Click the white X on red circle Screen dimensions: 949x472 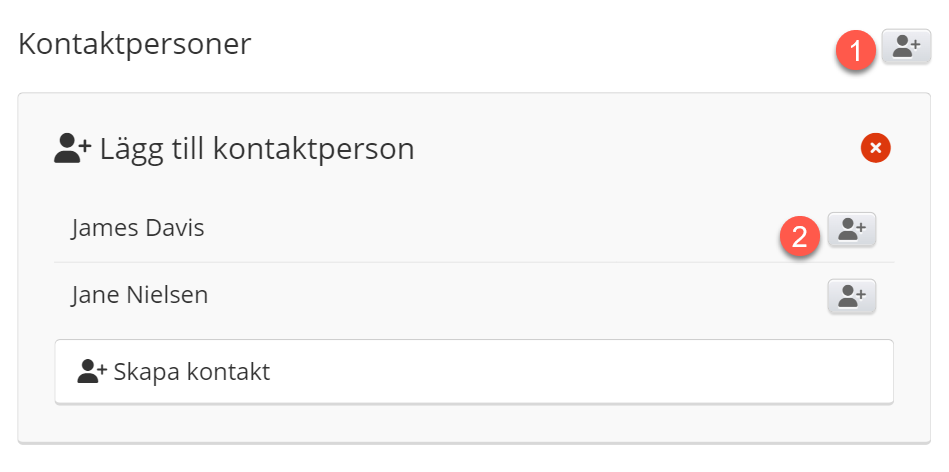point(875,149)
